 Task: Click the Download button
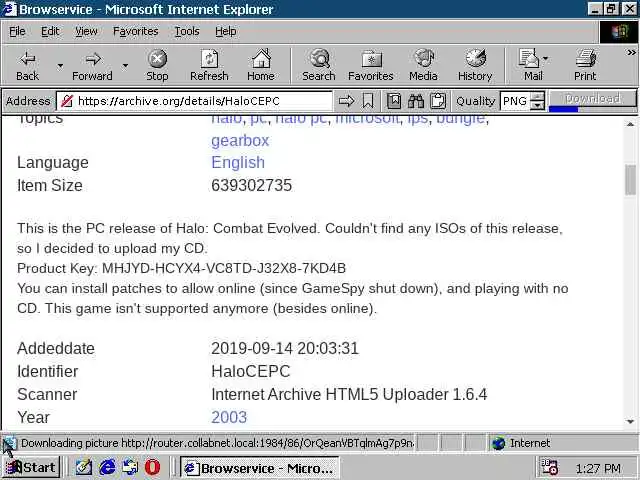click(593, 98)
